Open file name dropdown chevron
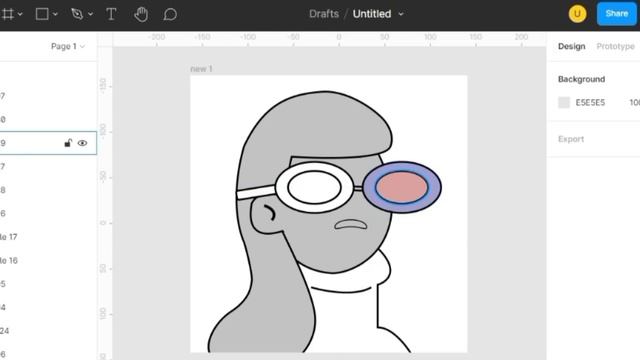The width and height of the screenshot is (640, 360). click(x=401, y=14)
